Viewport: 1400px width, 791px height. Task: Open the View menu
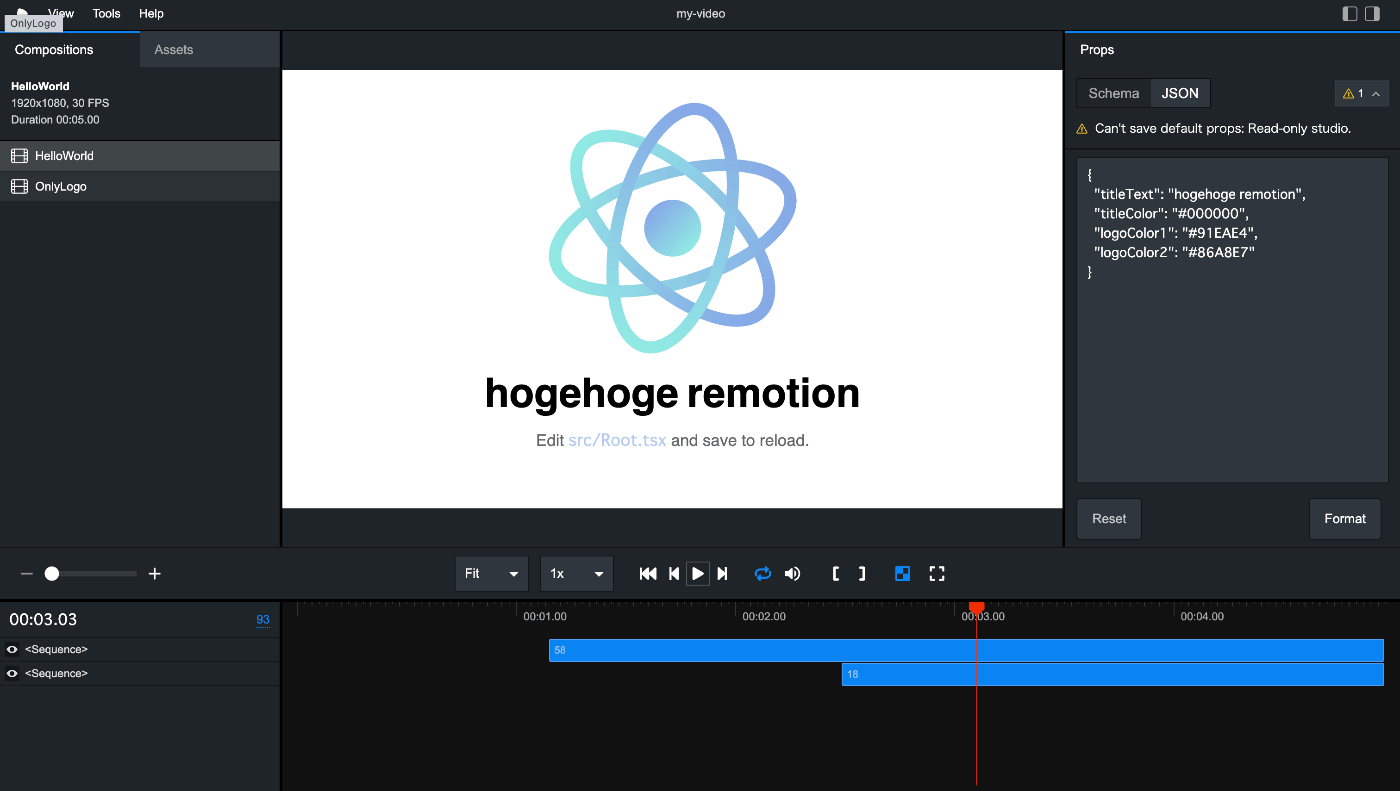point(61,13)
